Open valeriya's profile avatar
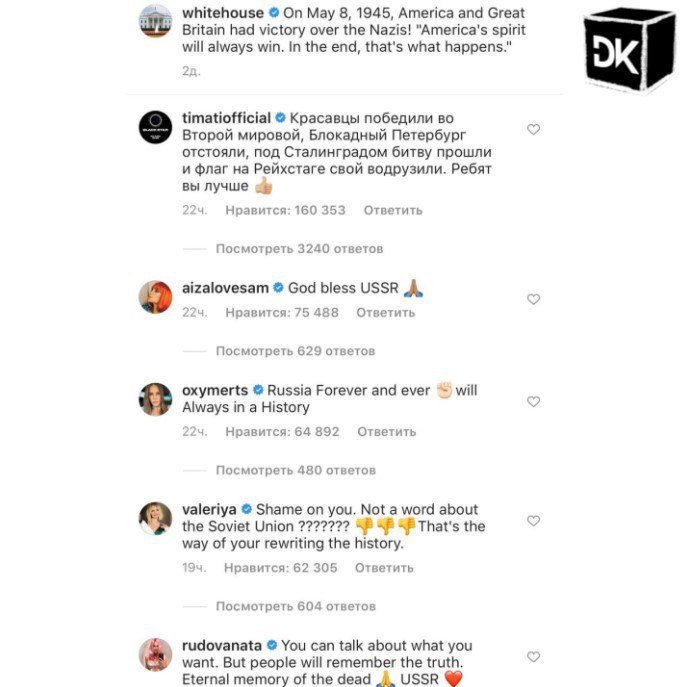The height and width of the screenshot is (687, 688). click(155, 519)
